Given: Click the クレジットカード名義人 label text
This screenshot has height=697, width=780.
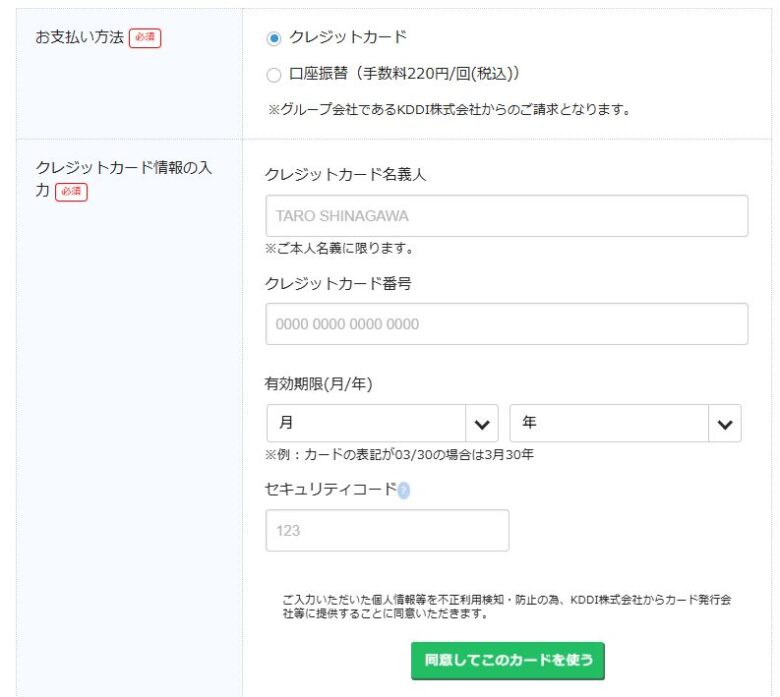Looking at the screenshot, I should [346, 175].
